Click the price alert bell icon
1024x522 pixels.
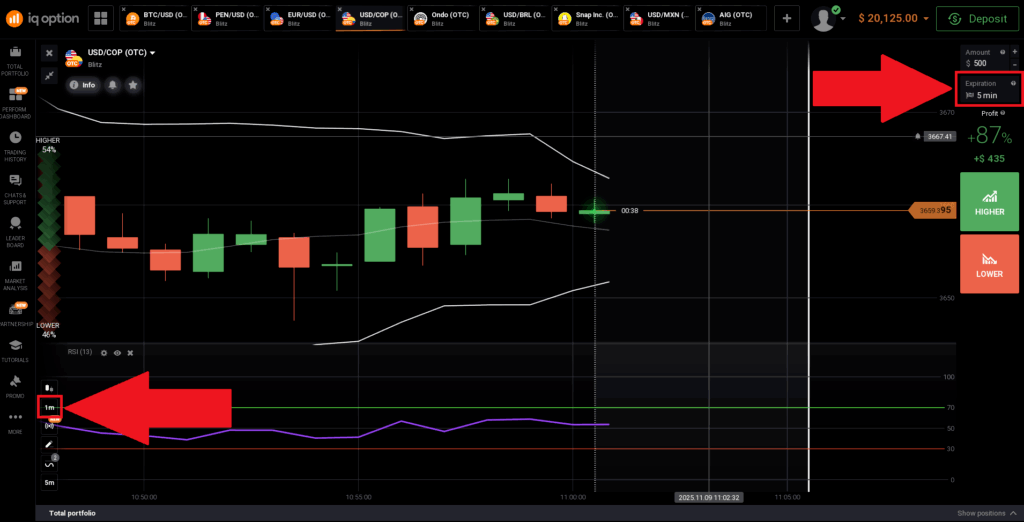click(x=113, y=85)
